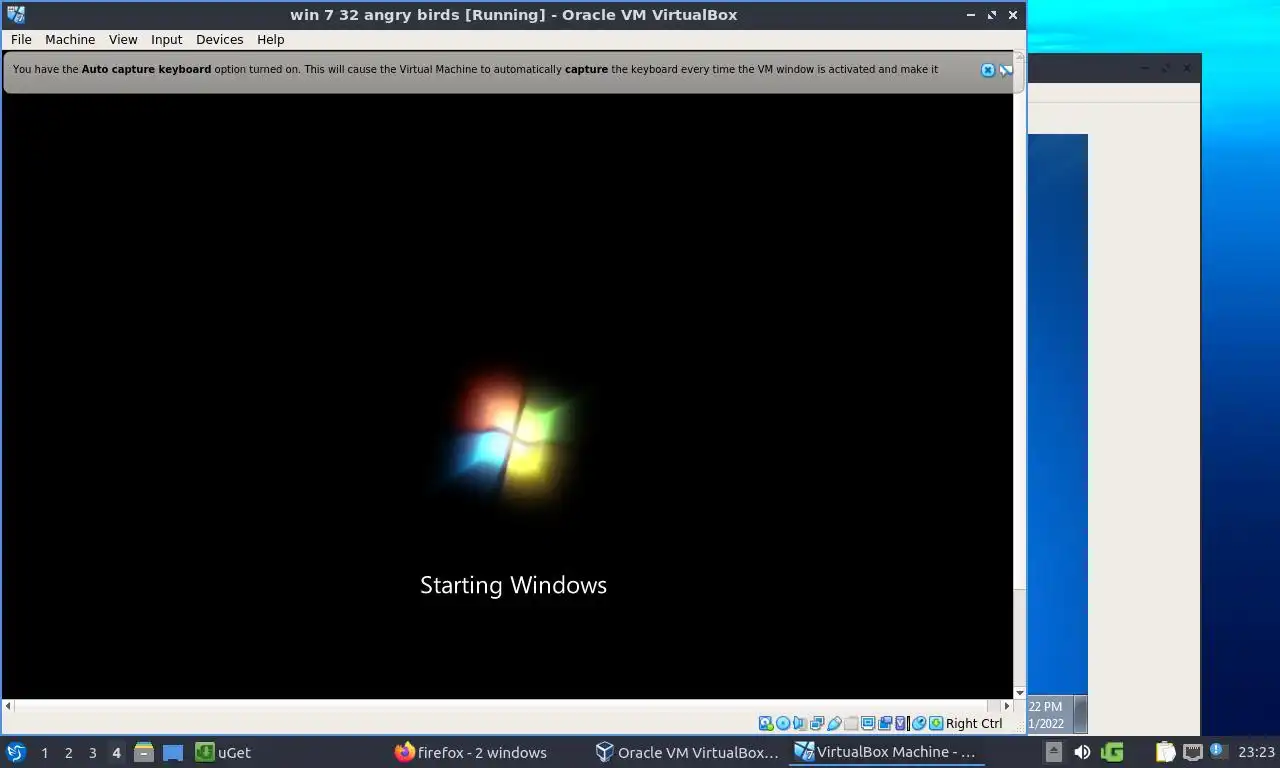Image resolution: width=1280 pixels, height=768 pixels.
Task: Switch to workspace 1
Action: click(44, 753)
